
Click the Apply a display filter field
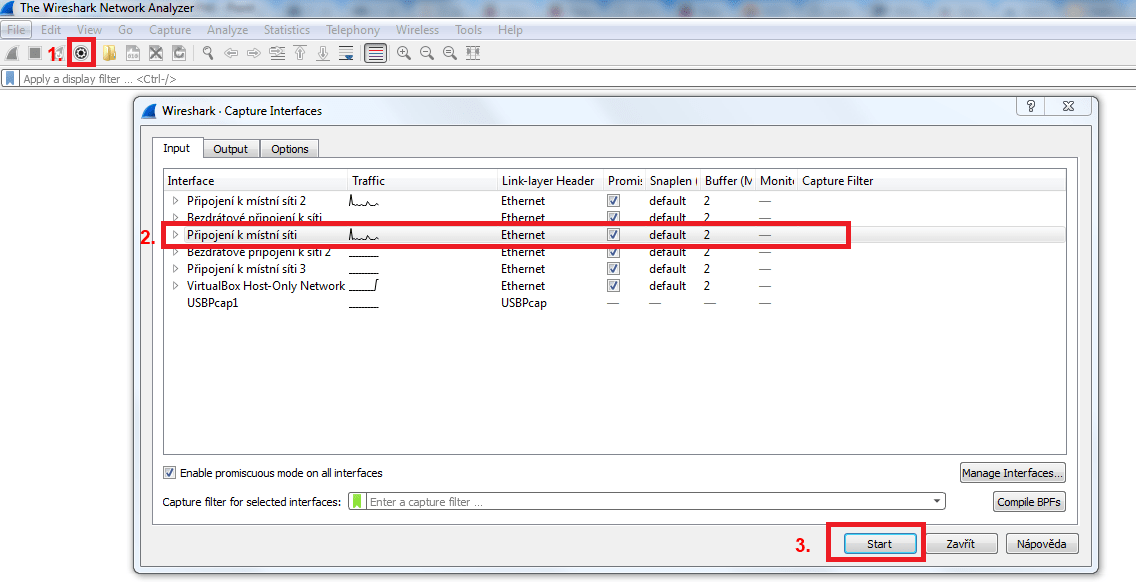pos(576,78)
